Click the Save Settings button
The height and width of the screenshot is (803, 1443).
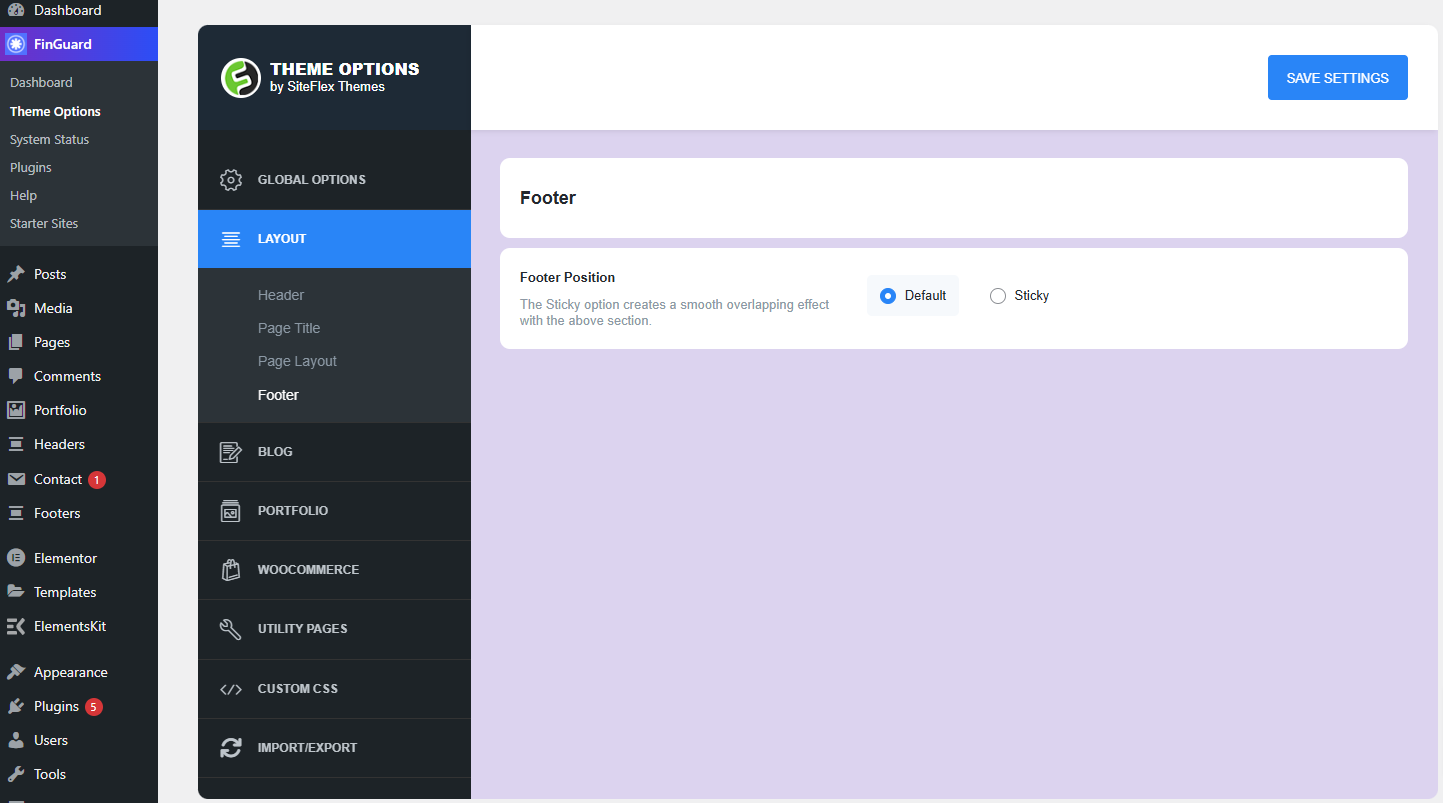coord(1337,78)
